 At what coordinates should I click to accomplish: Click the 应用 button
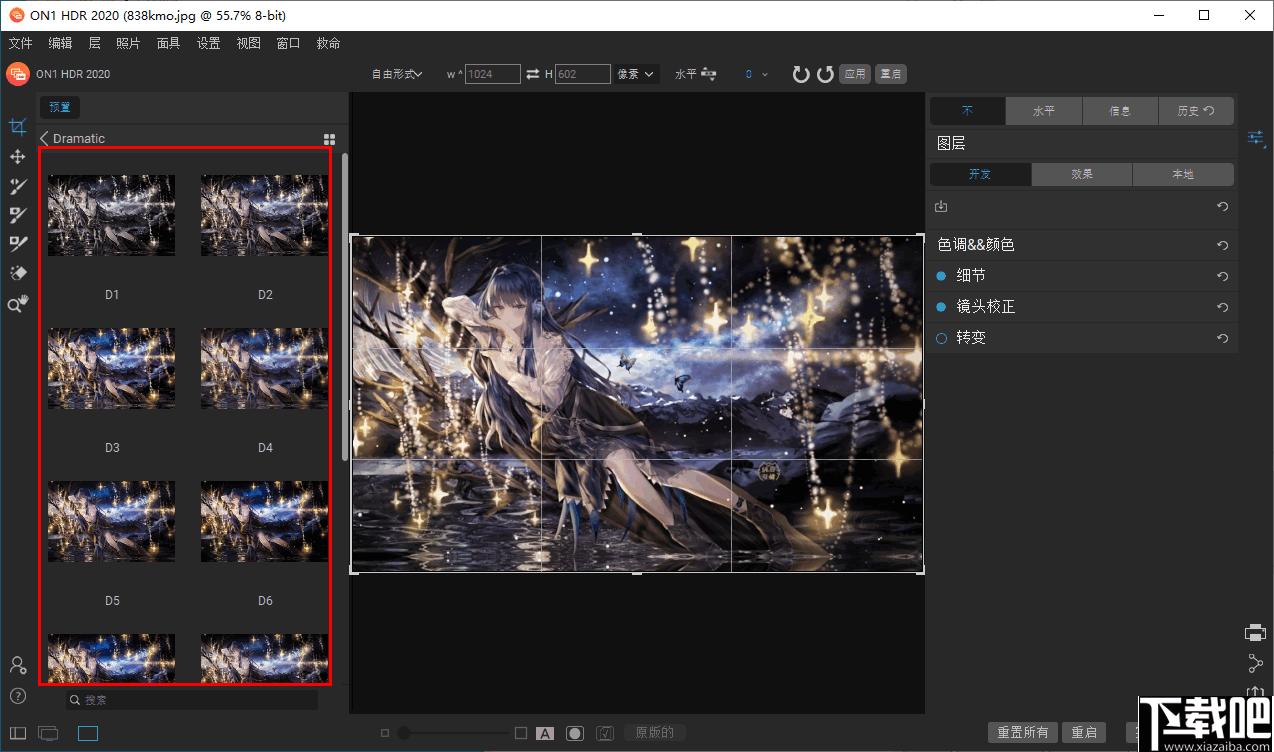point(855,74)
